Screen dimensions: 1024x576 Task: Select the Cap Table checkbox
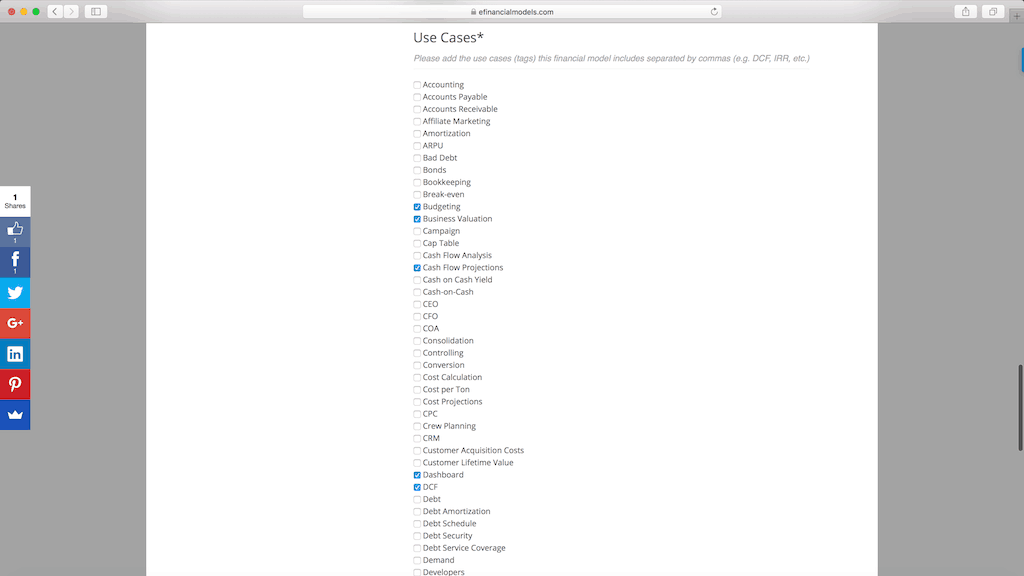click(417, 244)
